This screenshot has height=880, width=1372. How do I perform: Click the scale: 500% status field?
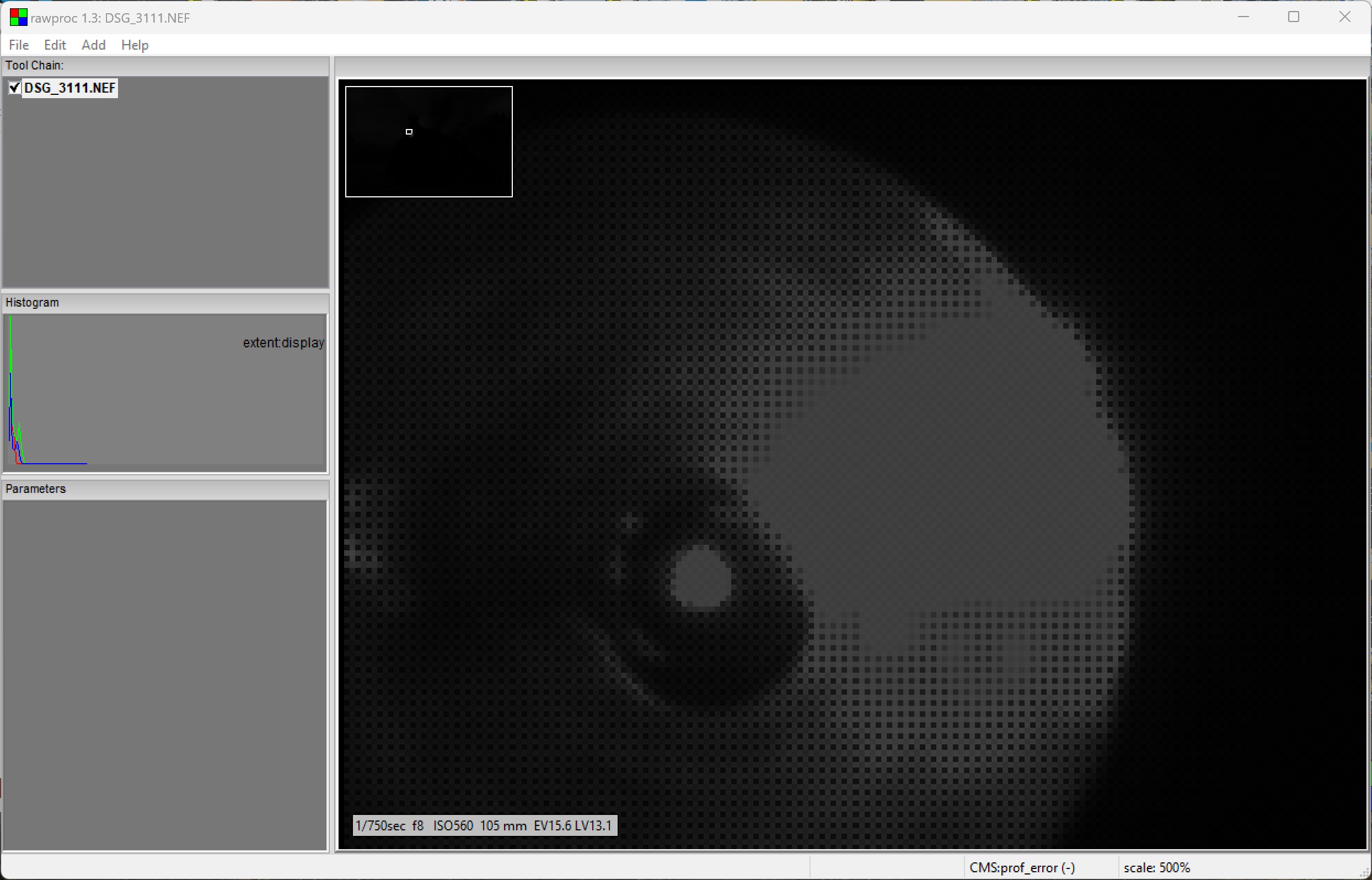coord(1156,868)
